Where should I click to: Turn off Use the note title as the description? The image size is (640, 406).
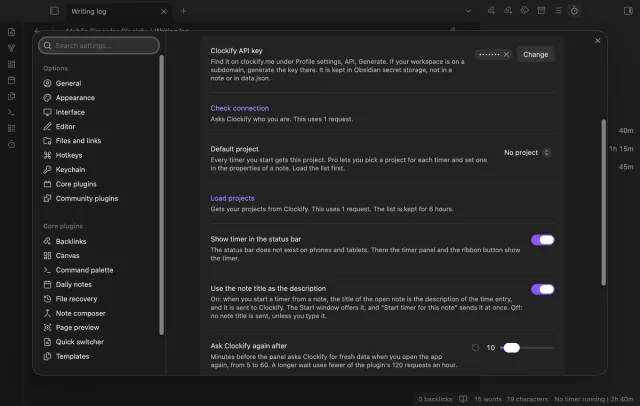pyautogui.click(x=542, y=289)
